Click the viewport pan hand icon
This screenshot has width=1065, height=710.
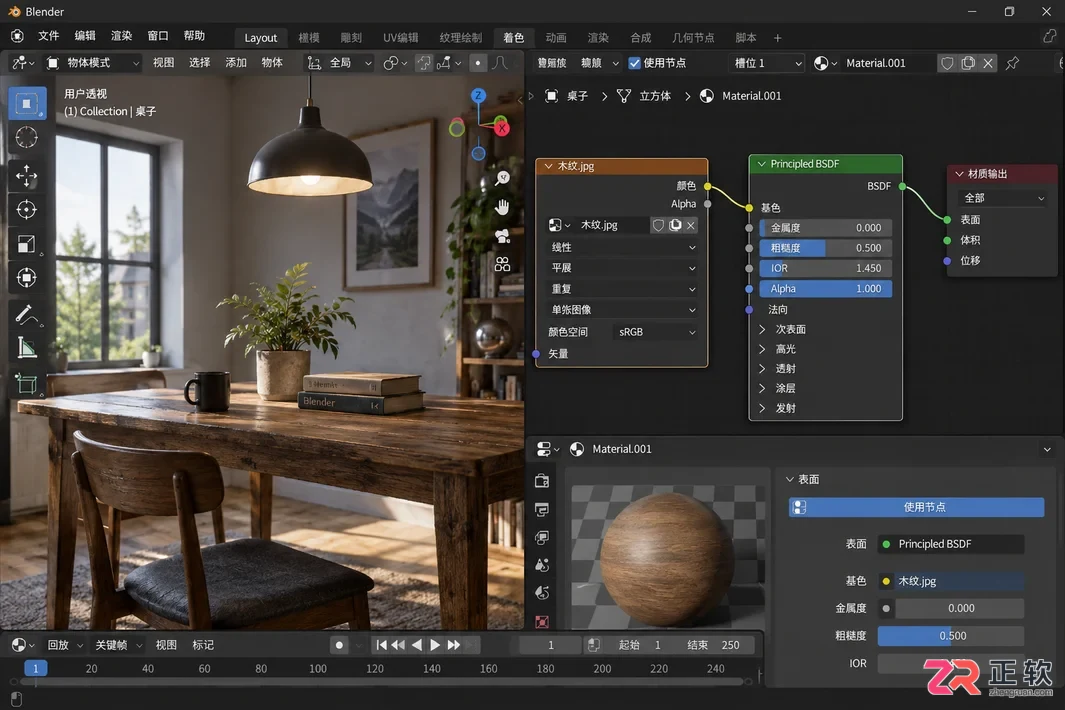pyautogui.click(x=503, y=207)
